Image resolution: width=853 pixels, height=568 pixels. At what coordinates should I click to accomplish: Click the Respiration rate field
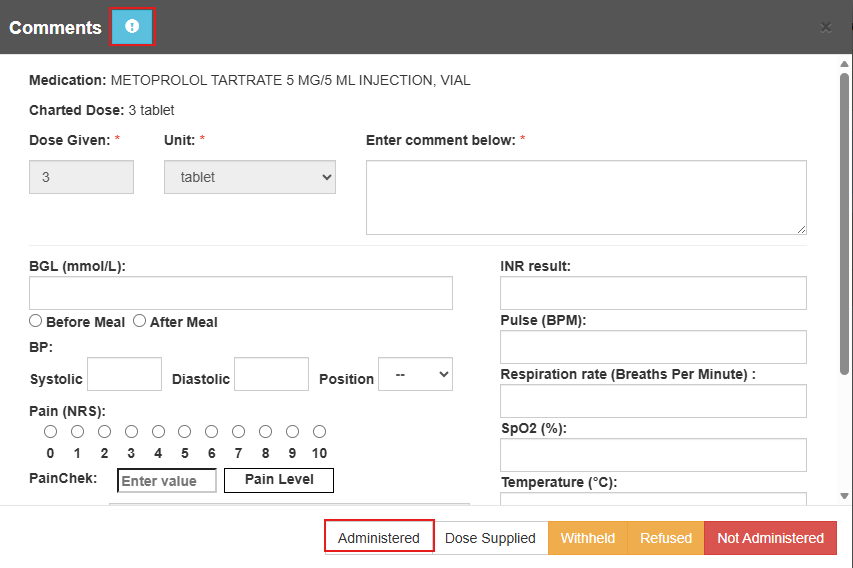click(653, 401)
